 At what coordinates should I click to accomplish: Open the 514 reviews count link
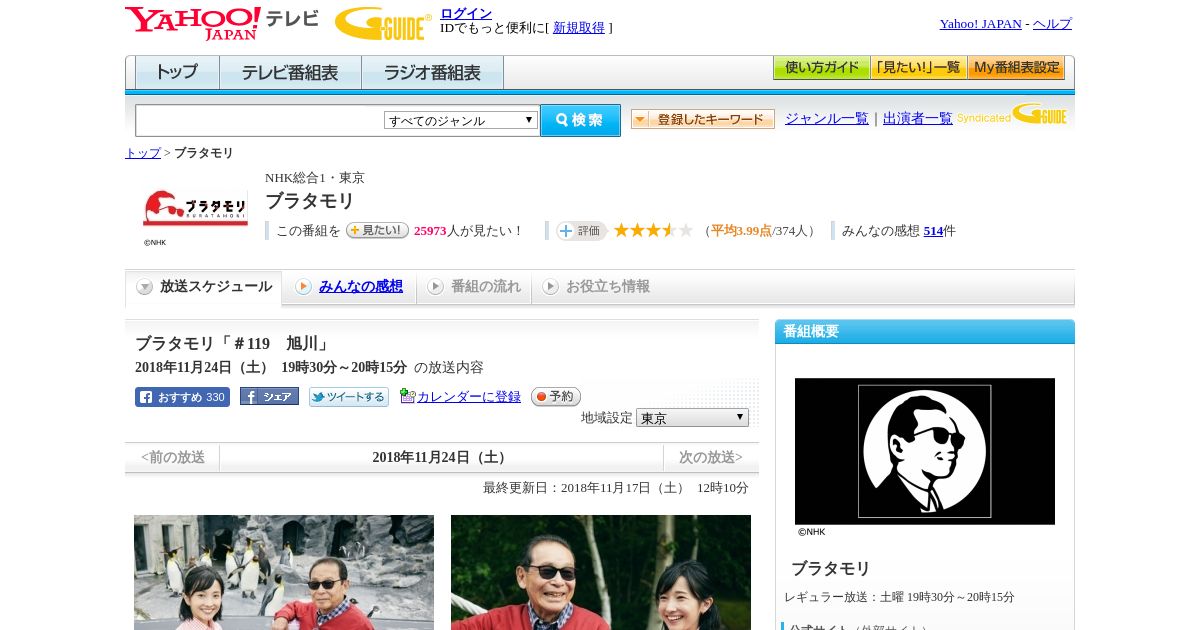[933, 231]
